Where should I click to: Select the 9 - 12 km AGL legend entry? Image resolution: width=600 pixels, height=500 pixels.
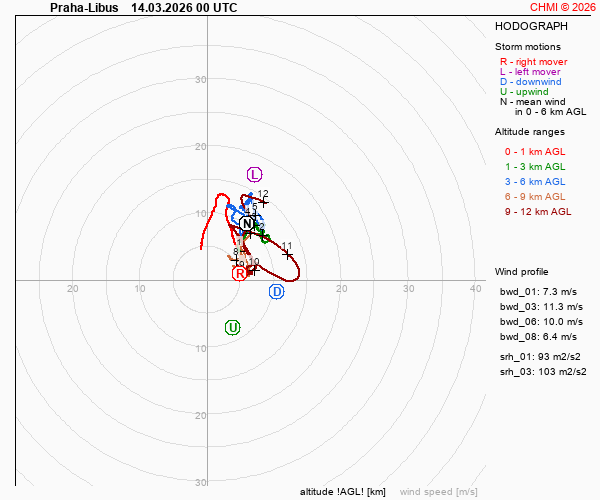pyautogui.click(x=538, y=212)
